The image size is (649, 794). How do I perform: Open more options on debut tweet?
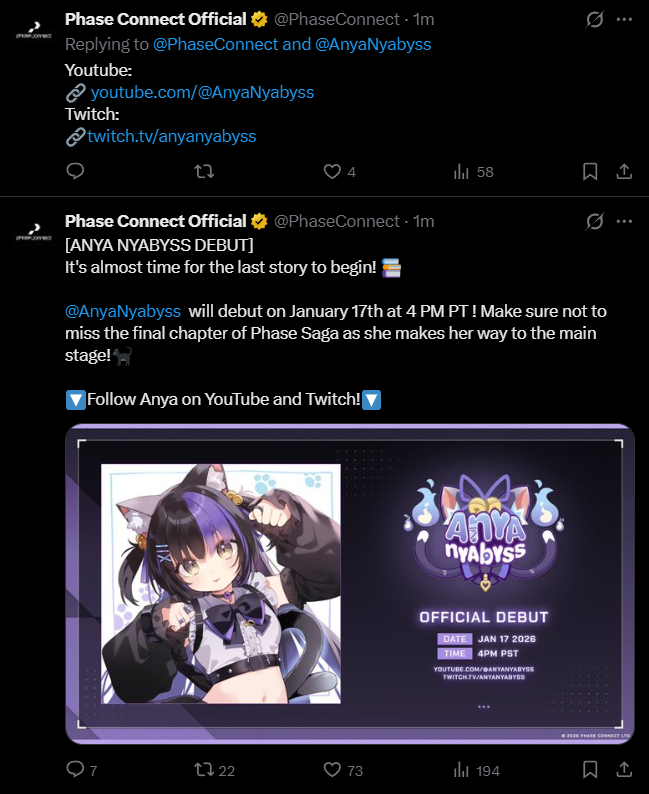624,221
